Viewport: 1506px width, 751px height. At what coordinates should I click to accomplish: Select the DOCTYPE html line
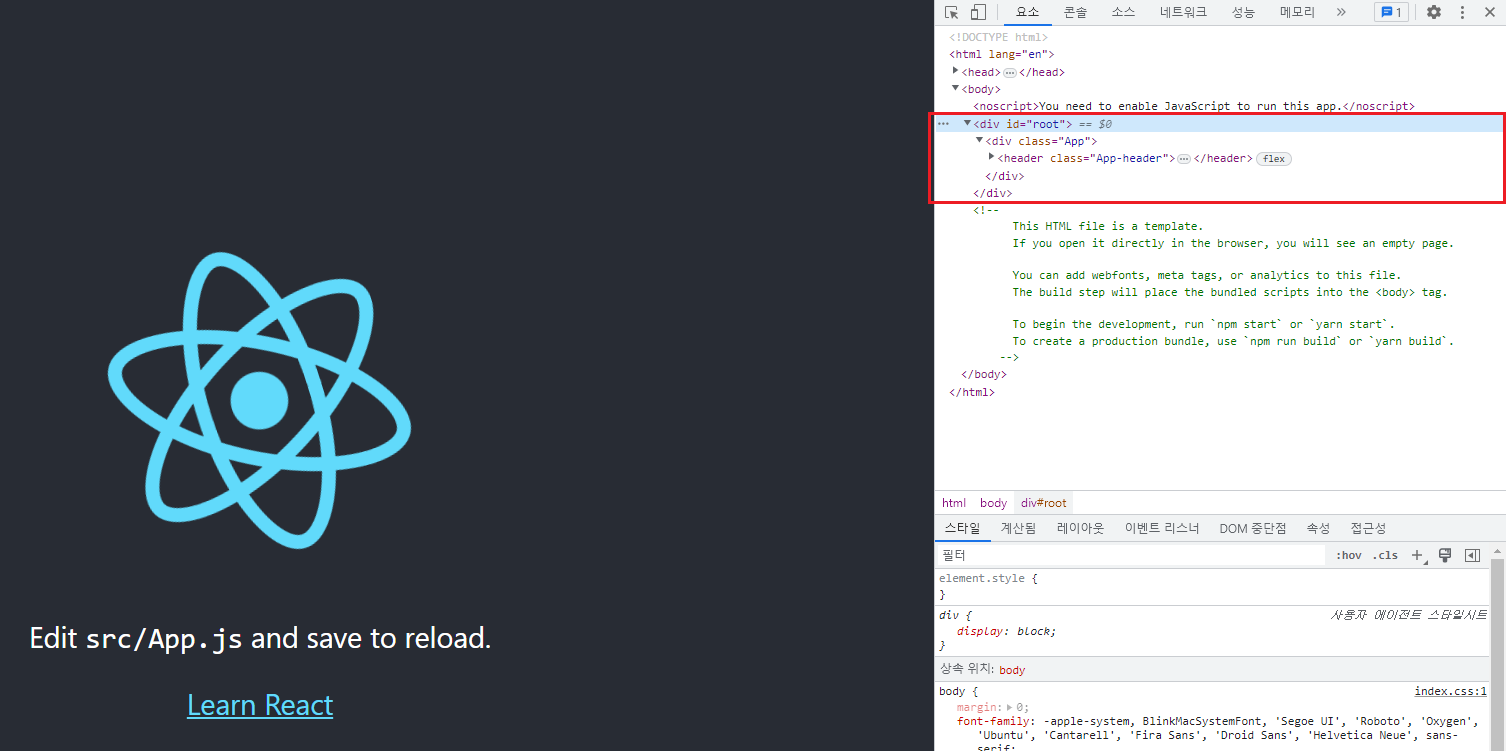point(998,37)
